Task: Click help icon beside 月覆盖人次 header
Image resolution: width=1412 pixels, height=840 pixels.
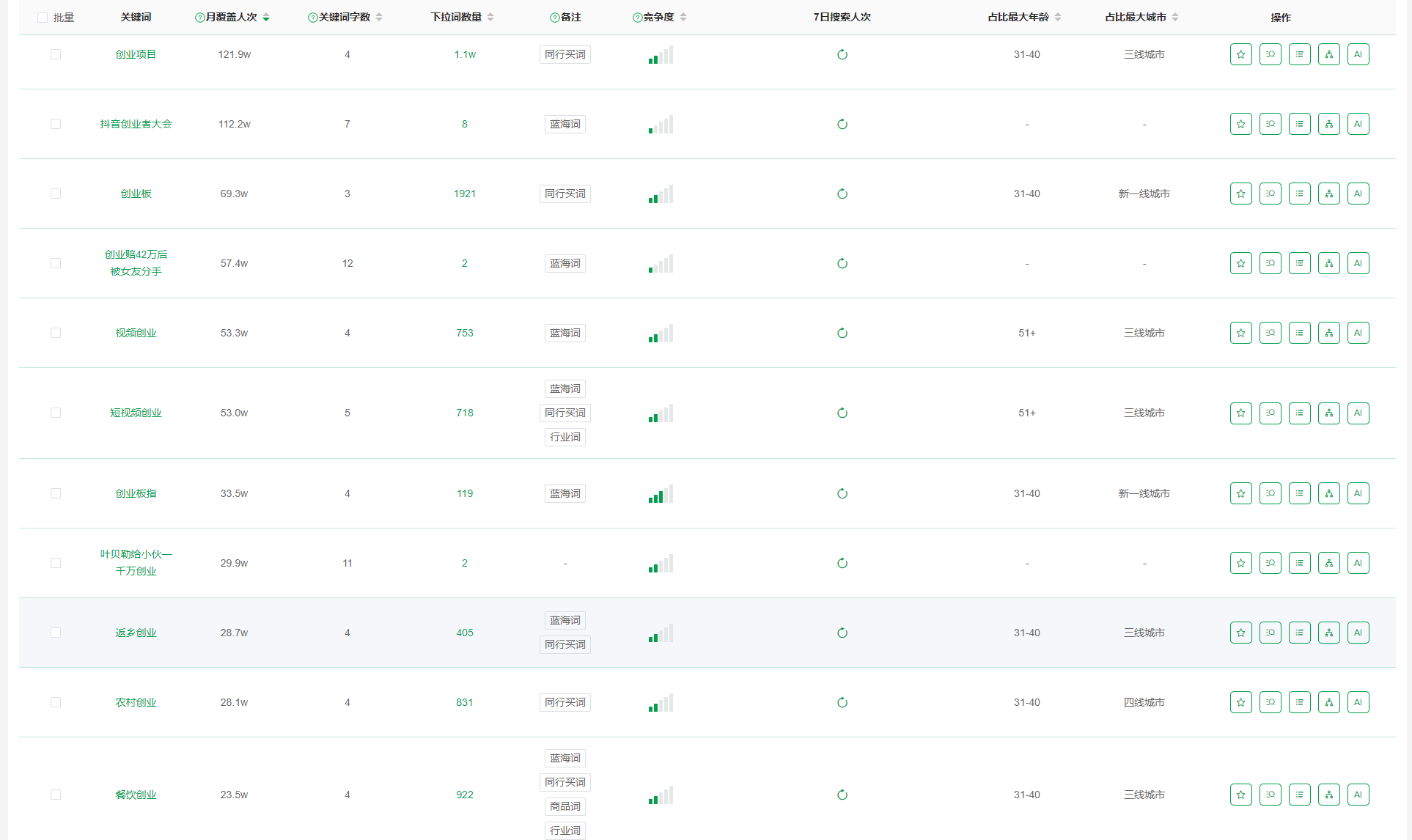Action: pyautogui.click(x=199, y=18)
